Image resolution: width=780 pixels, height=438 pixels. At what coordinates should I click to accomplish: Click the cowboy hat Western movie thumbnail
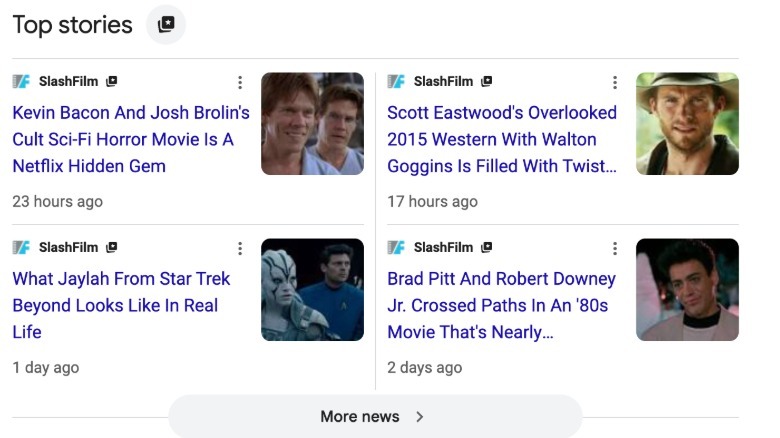click(687, 124)
